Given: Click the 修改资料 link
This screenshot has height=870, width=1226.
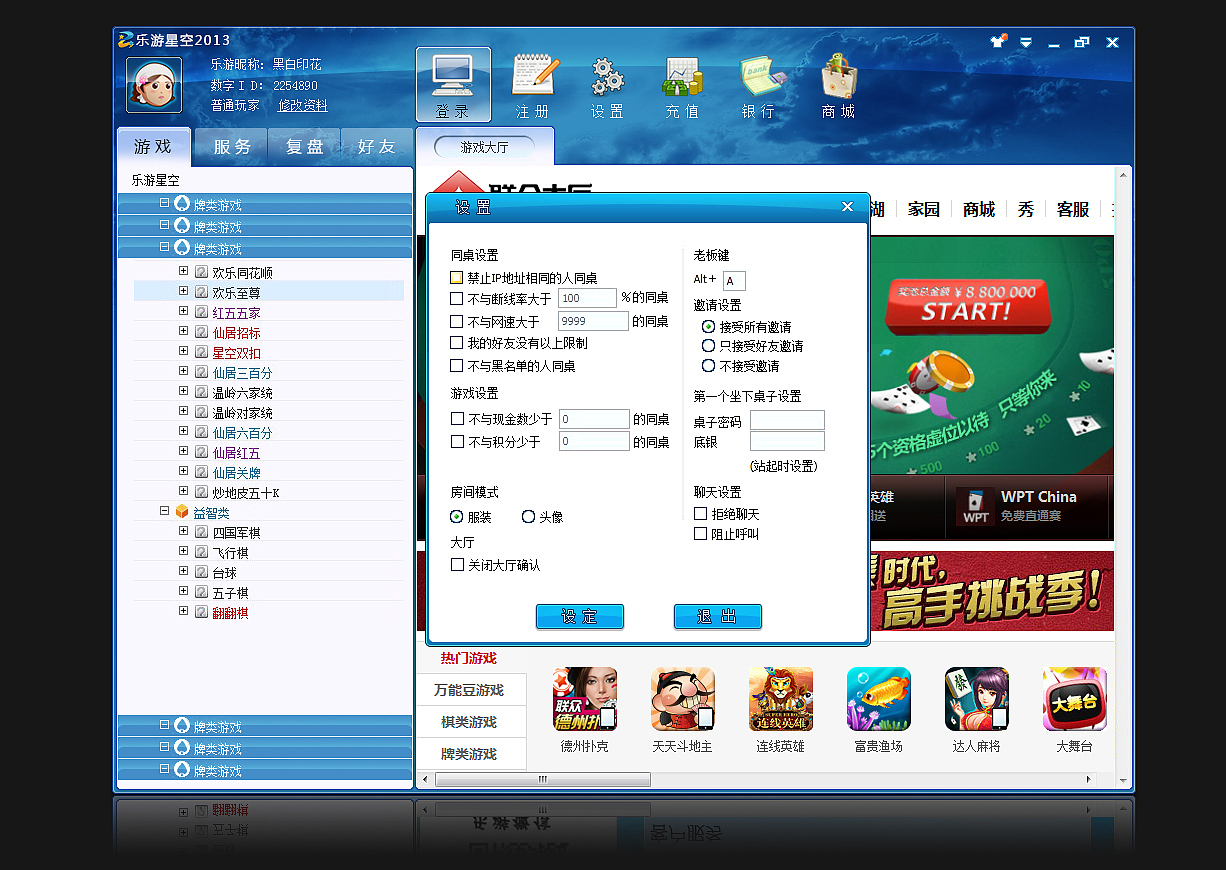Looking at the screenshot, I should pyautogui.click(x=302, y=104).
